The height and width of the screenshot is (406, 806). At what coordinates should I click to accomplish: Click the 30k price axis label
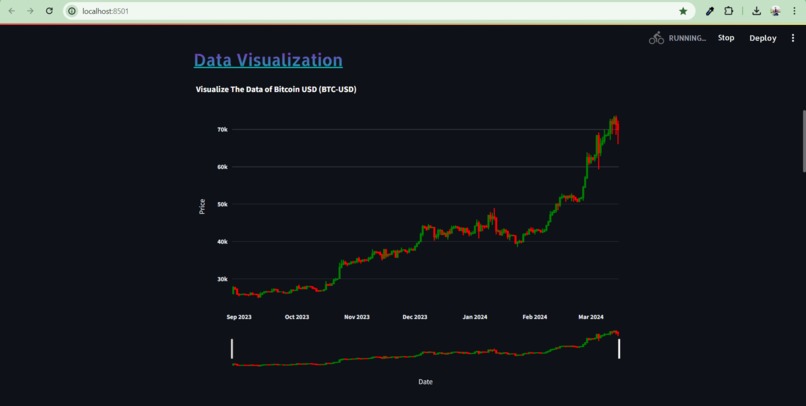click(223, 280)
